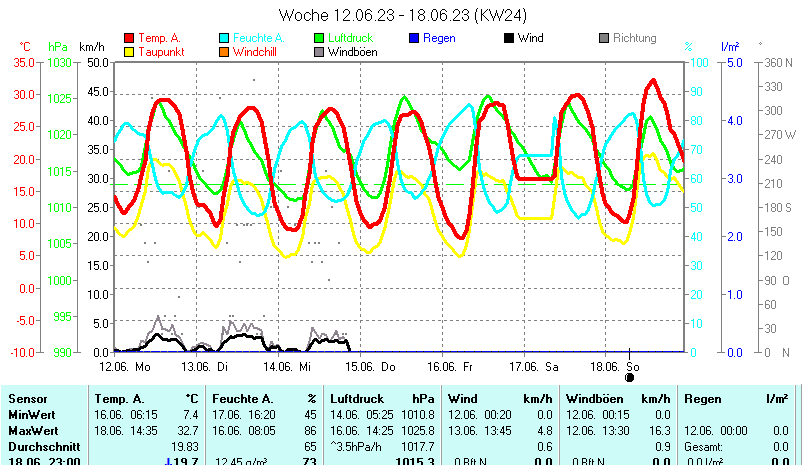The width and height of the screenshot is (810, 465).
Task: Click the blue Regen legend swatch
Action: 415,38
